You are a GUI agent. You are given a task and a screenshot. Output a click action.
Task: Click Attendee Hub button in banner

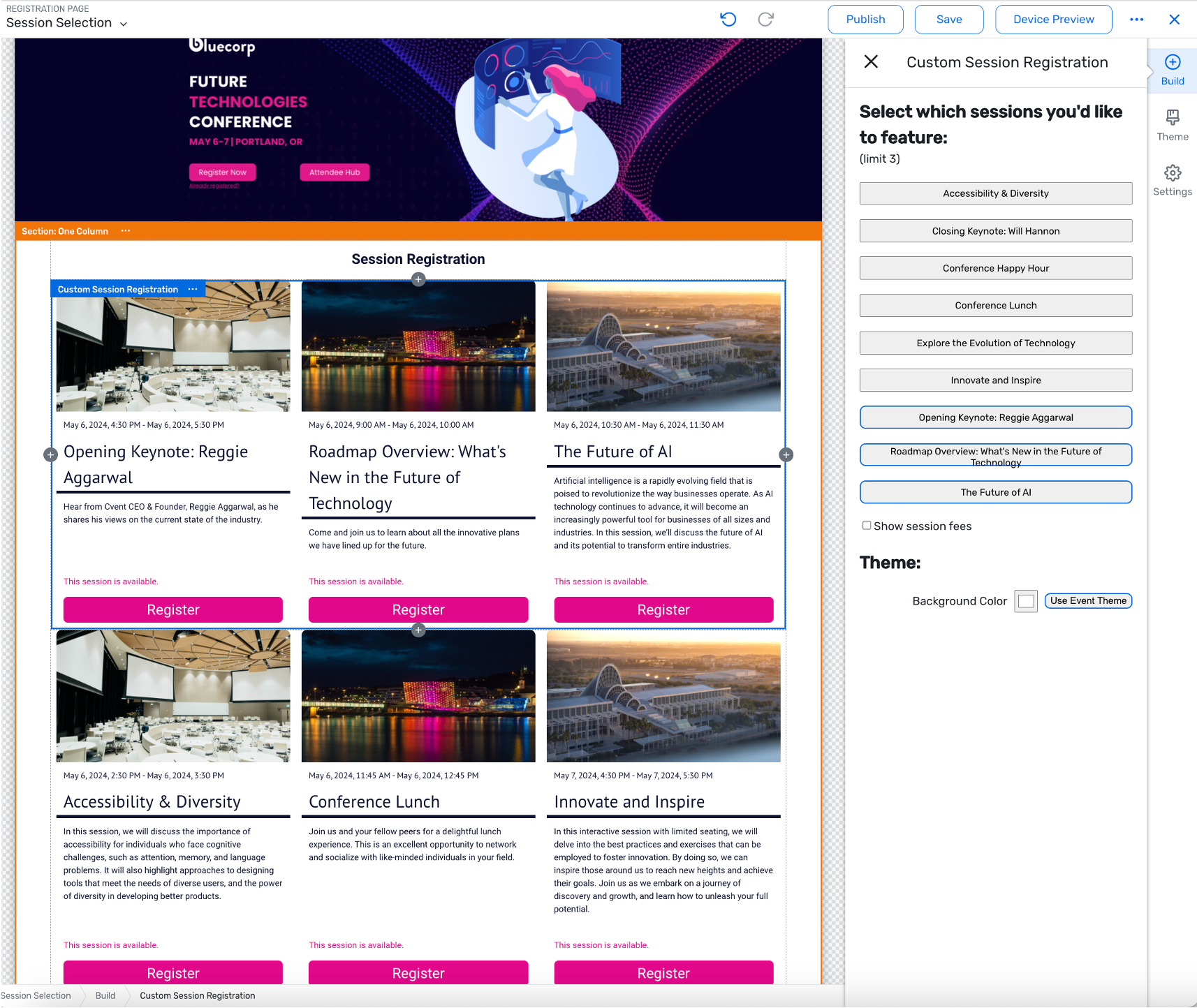(x=335, y=172)
